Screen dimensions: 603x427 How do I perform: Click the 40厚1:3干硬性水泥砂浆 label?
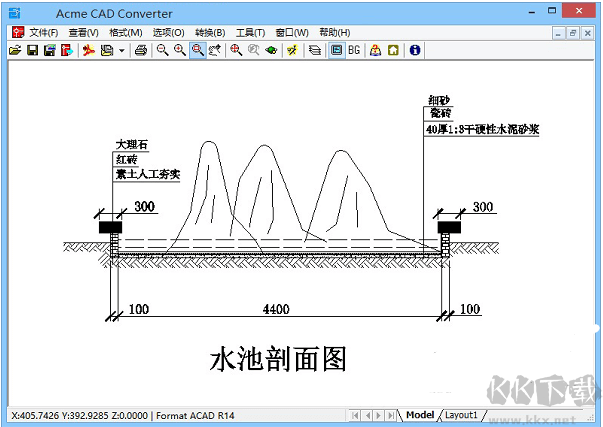(x=482, y=129)
